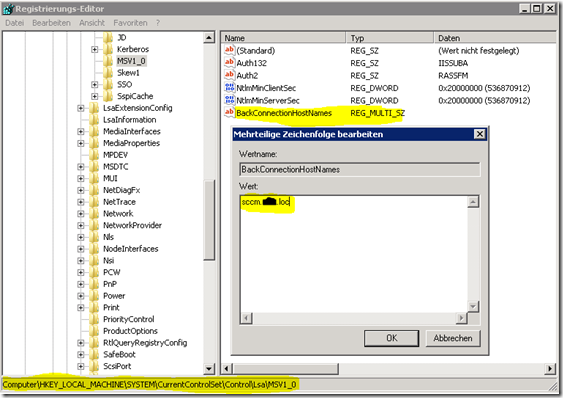Open the Datei menu
Viewport: 563px width, 398px height.
coord(14,23)
